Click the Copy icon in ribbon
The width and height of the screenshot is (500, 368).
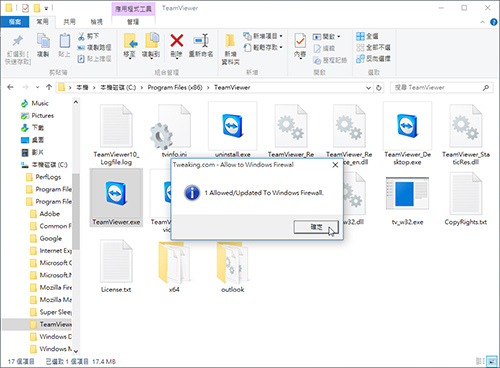pos(43,41)
